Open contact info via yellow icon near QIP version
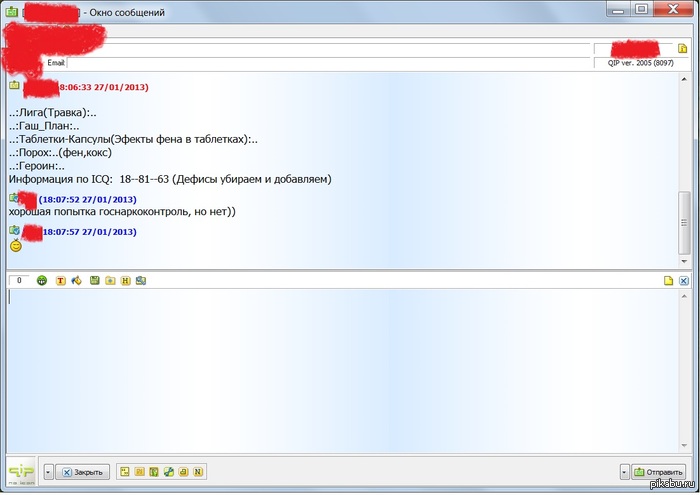The width and height of the screenshot is (700, 495). 682,48
